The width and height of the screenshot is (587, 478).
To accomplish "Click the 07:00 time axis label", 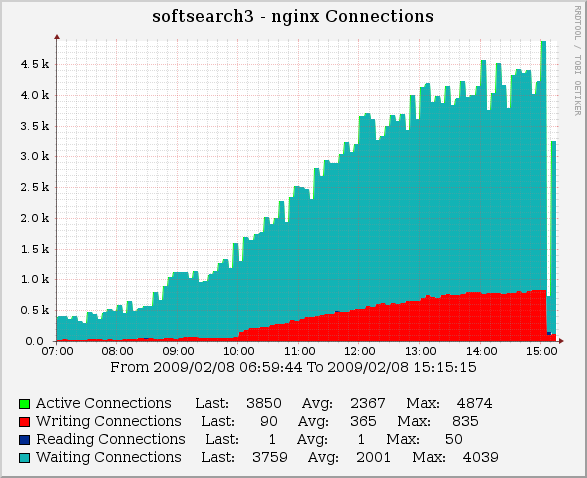I will pos(57,351).
